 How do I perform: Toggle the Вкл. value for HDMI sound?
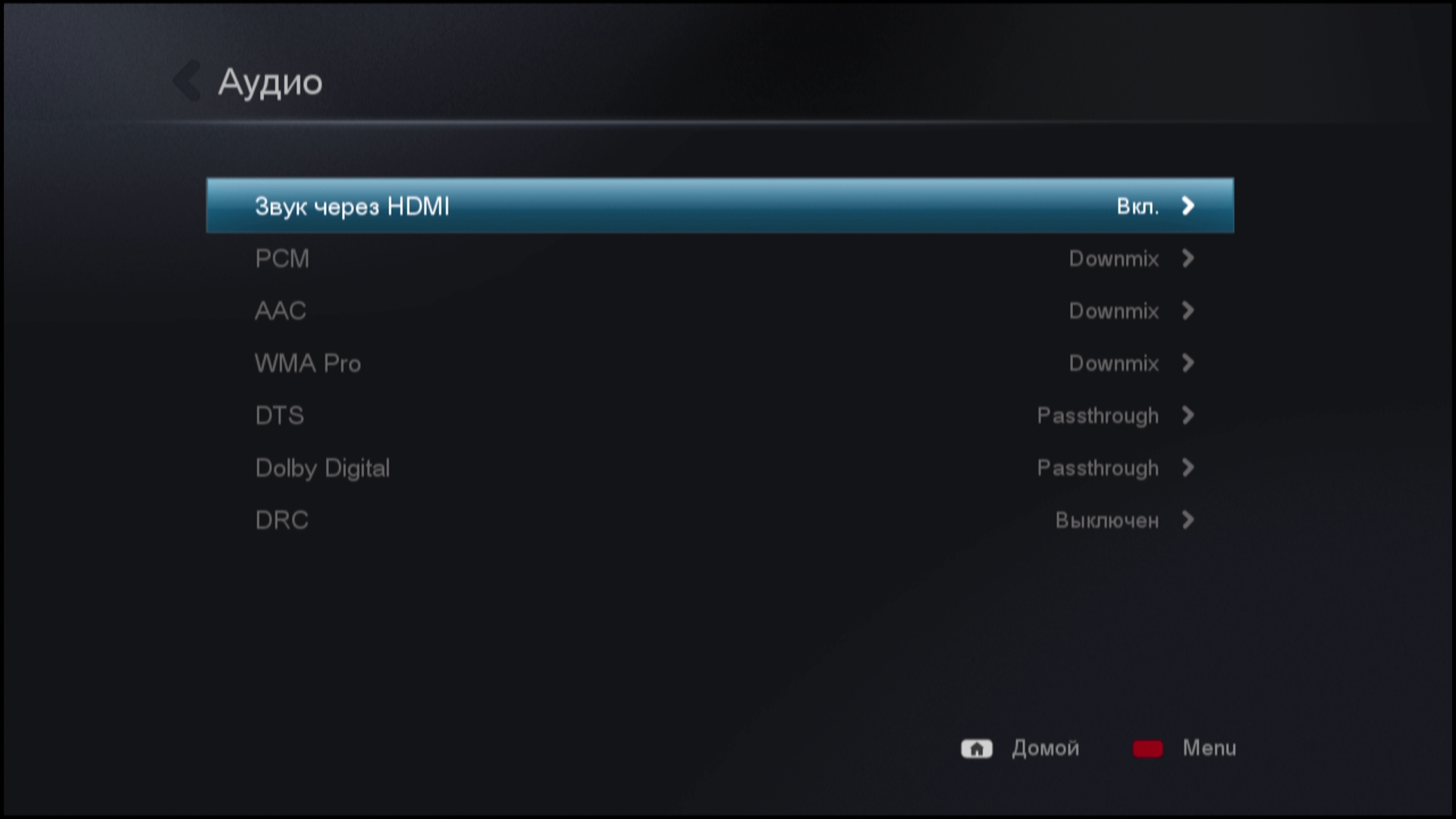tap(1137, 206)
